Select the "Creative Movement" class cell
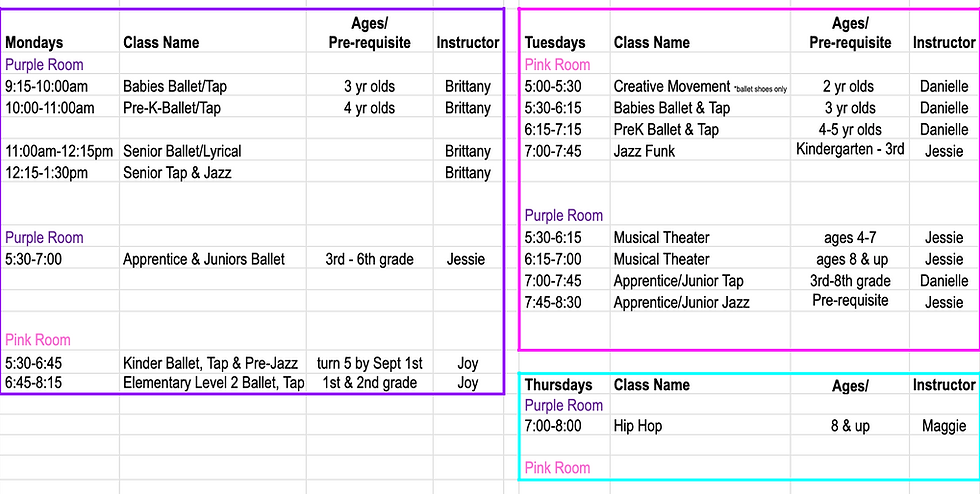980x494 pixels. (x=662, y=87)
